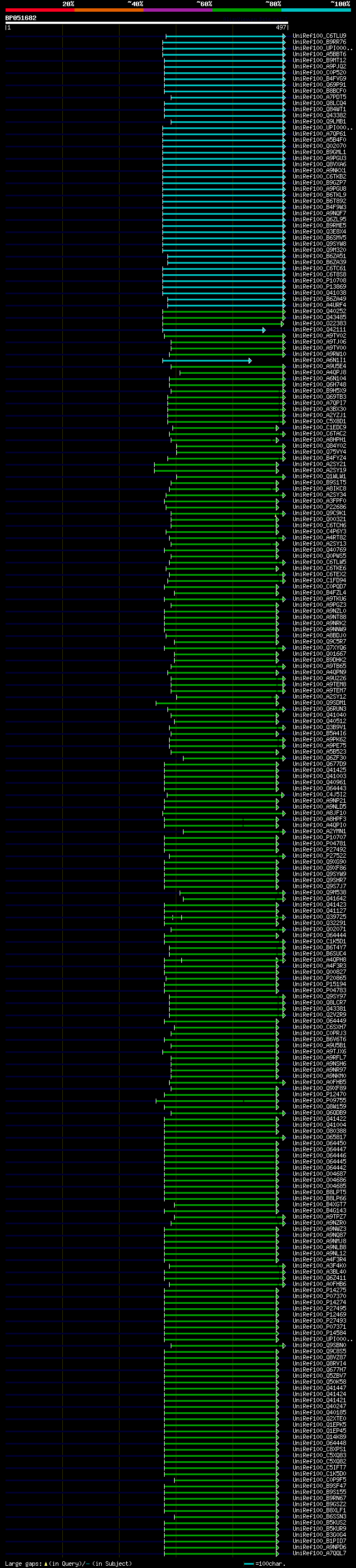Click the green alignment bar of UniRef100_A2SY21
The image size is (356, 1568).
[216, 464]
